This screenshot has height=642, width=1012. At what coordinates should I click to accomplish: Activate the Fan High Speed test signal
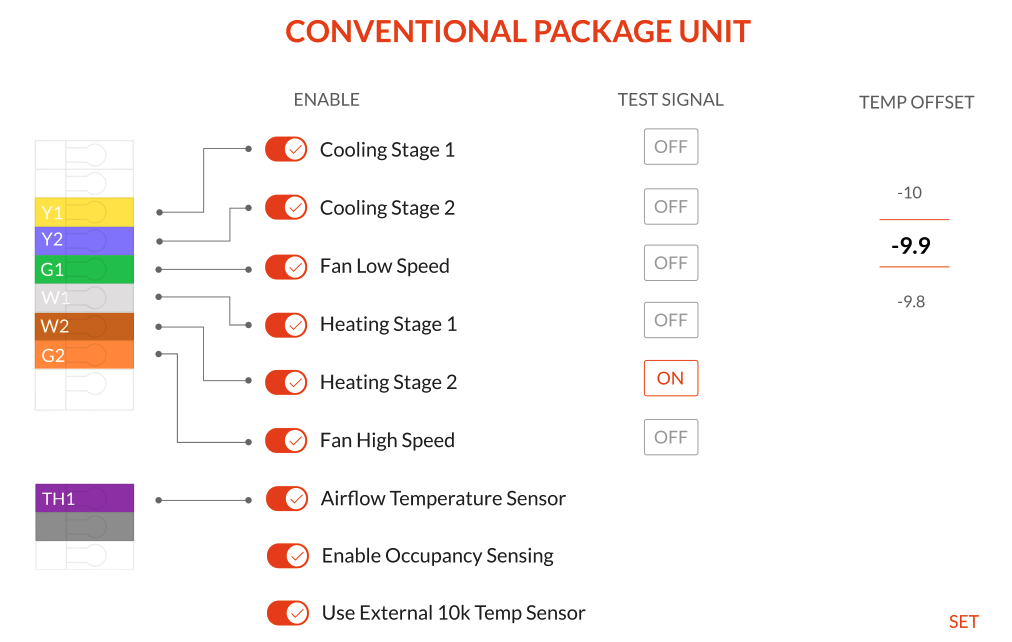[x=670, y=437]
